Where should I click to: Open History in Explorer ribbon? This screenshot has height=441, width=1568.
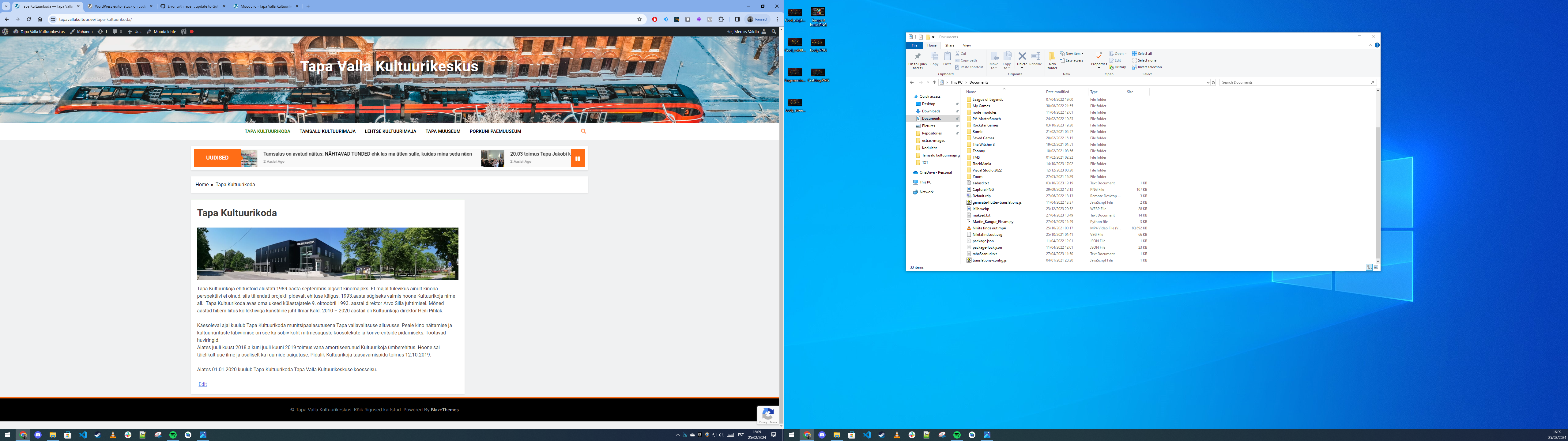pyautogui.click(x=1118, y=67)
